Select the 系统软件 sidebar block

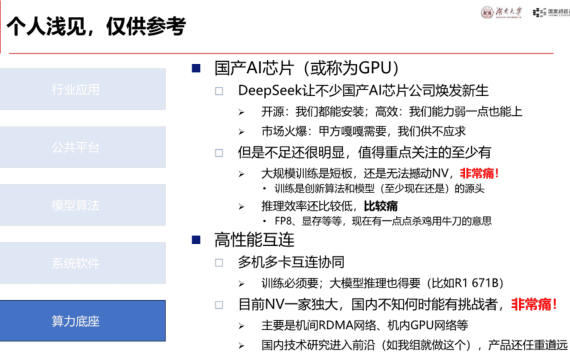click(83, 263)
